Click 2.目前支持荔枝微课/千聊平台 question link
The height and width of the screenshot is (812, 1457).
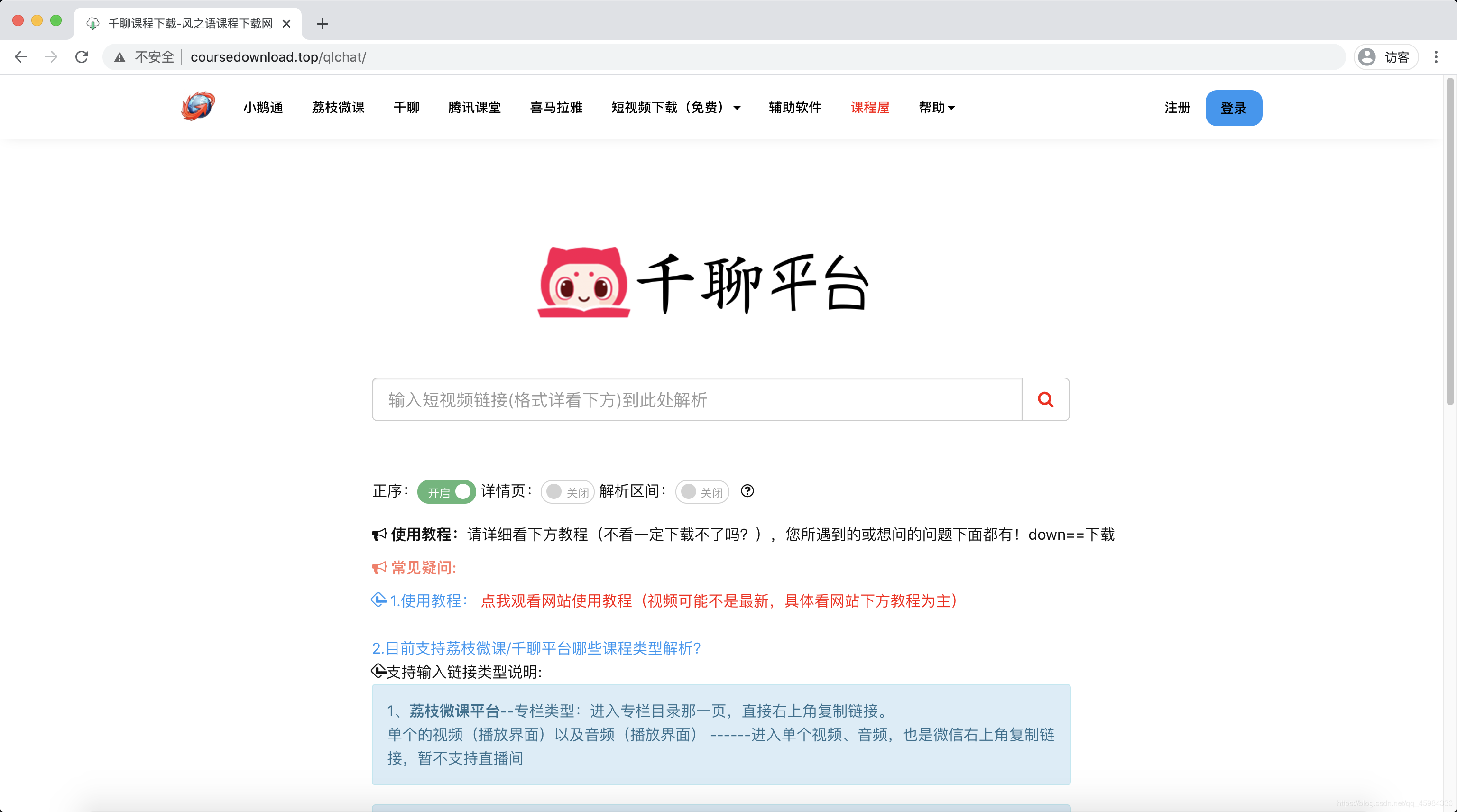(x=536, y=648)
